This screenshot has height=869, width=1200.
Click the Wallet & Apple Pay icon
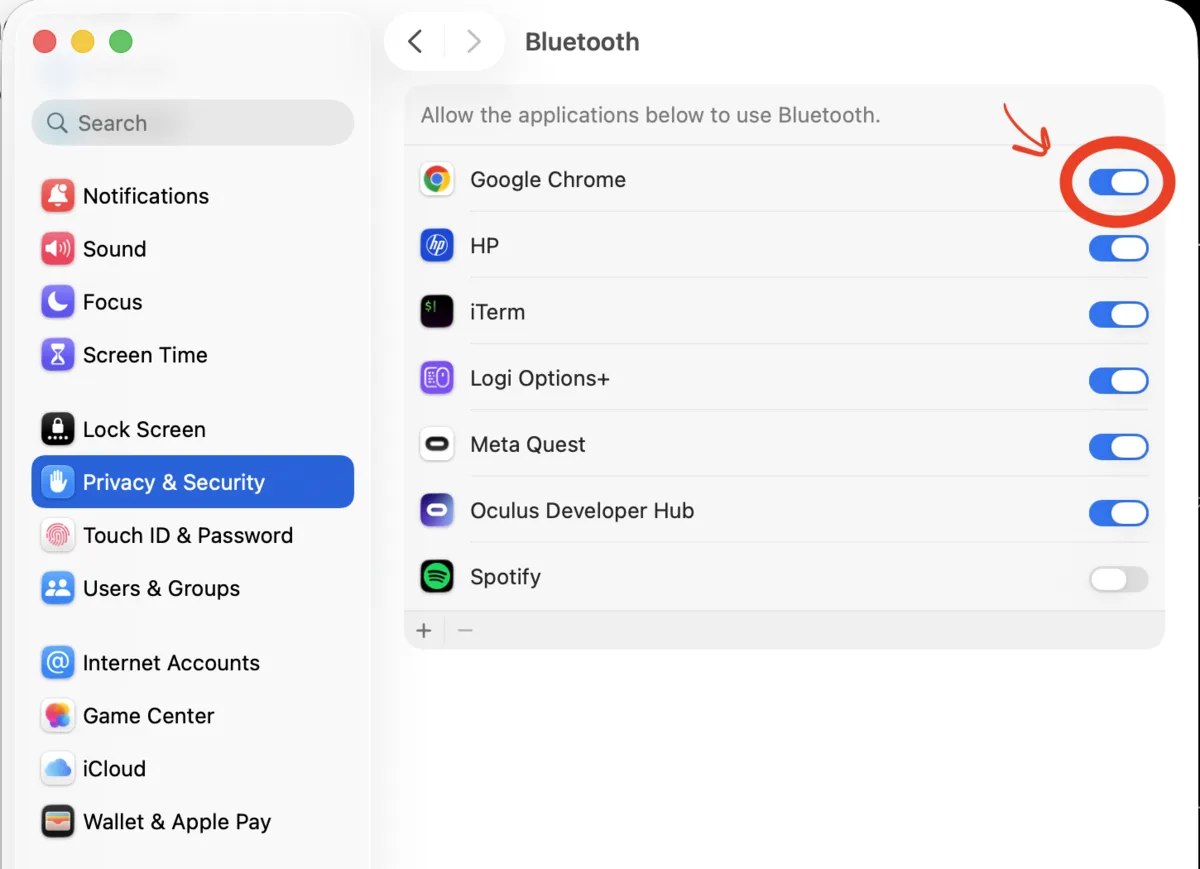(x=58, y=821)
